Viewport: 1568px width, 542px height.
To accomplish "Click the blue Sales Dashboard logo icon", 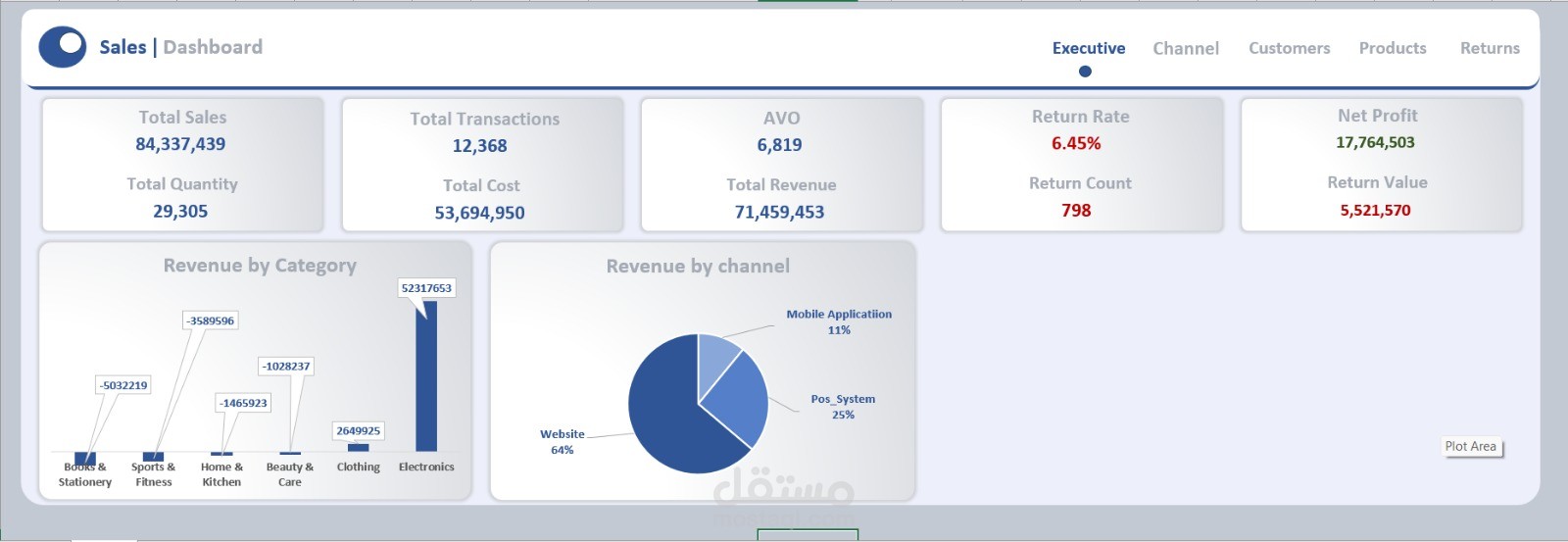I will 63,47.
